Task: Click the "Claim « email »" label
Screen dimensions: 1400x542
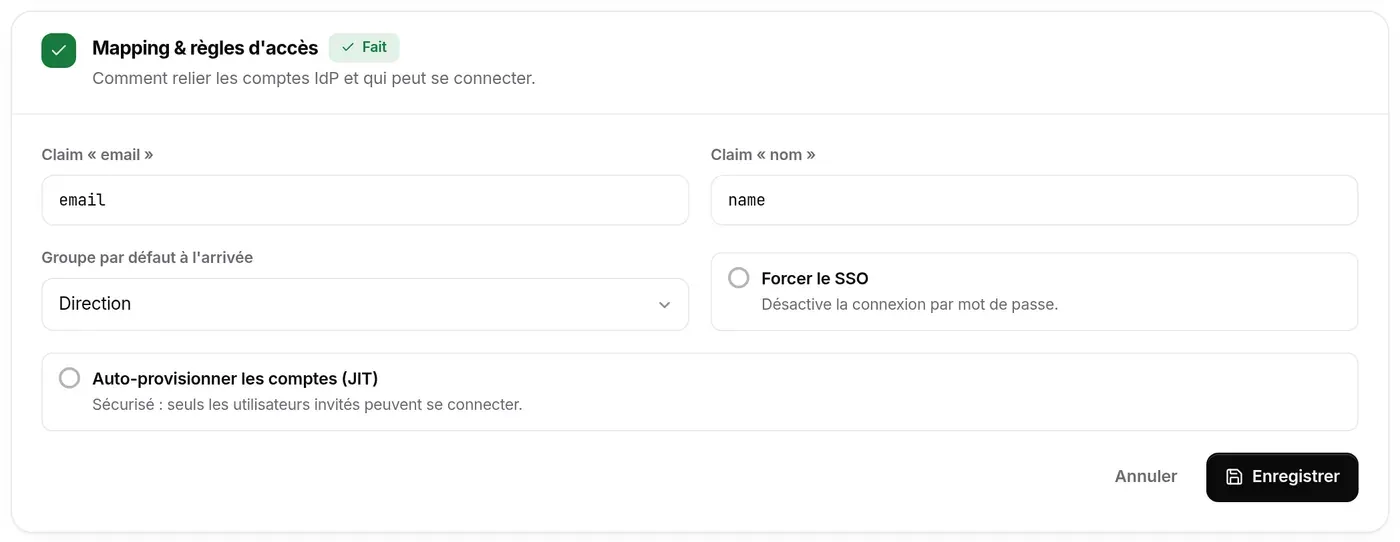Action: pyautogui.click(x=97, y=155)
